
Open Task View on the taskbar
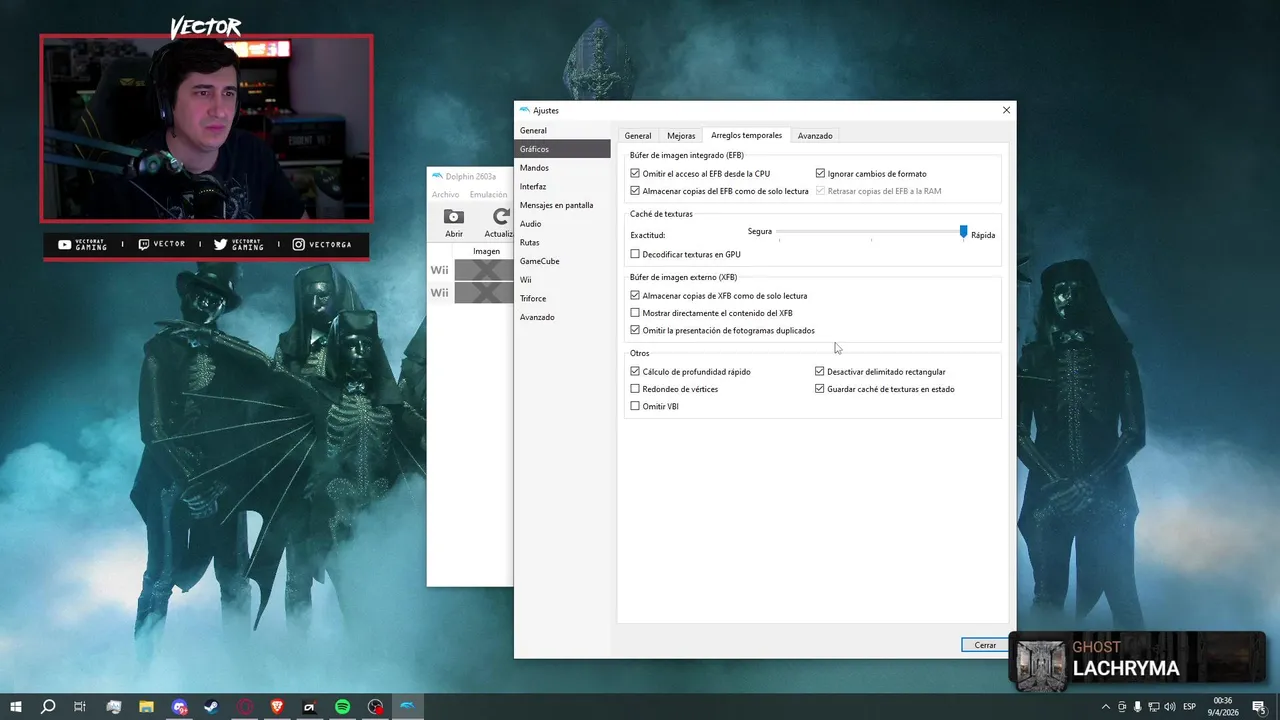80,707
